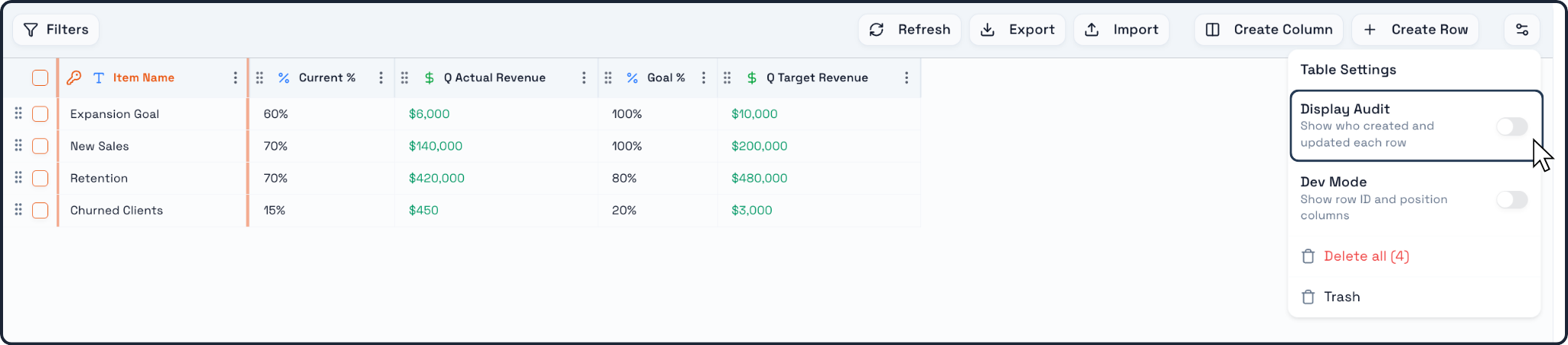This screenshot has width=1568, height=345.
Task: Grab the drag handle on Current % column
Action: tap(260, 77)
